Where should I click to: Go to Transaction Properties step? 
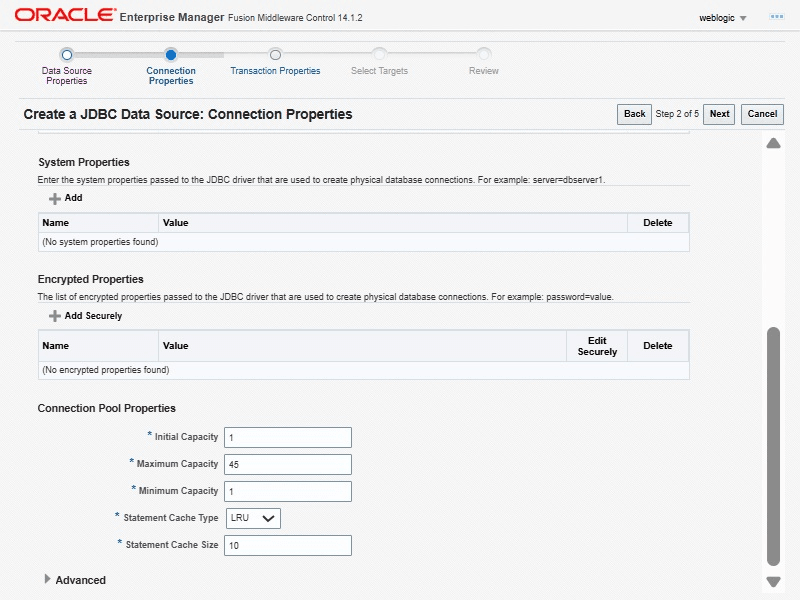[x=275, y=71]
